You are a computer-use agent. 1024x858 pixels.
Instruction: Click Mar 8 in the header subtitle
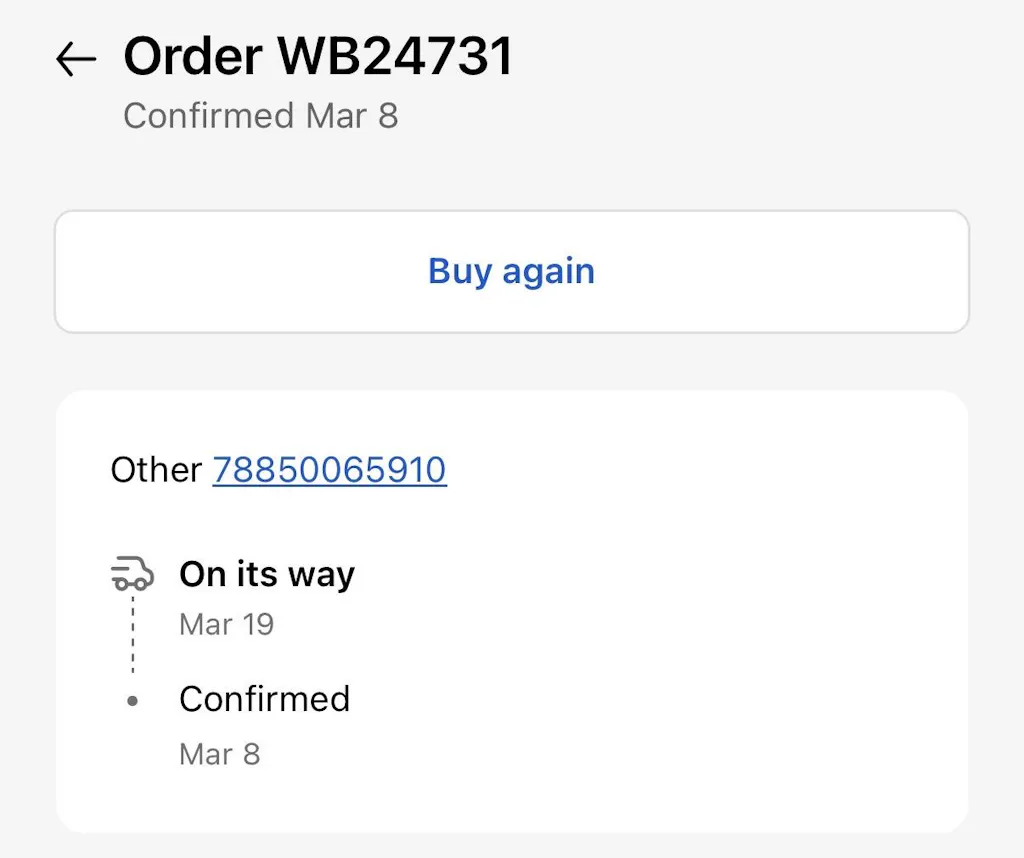click(351, 116)
